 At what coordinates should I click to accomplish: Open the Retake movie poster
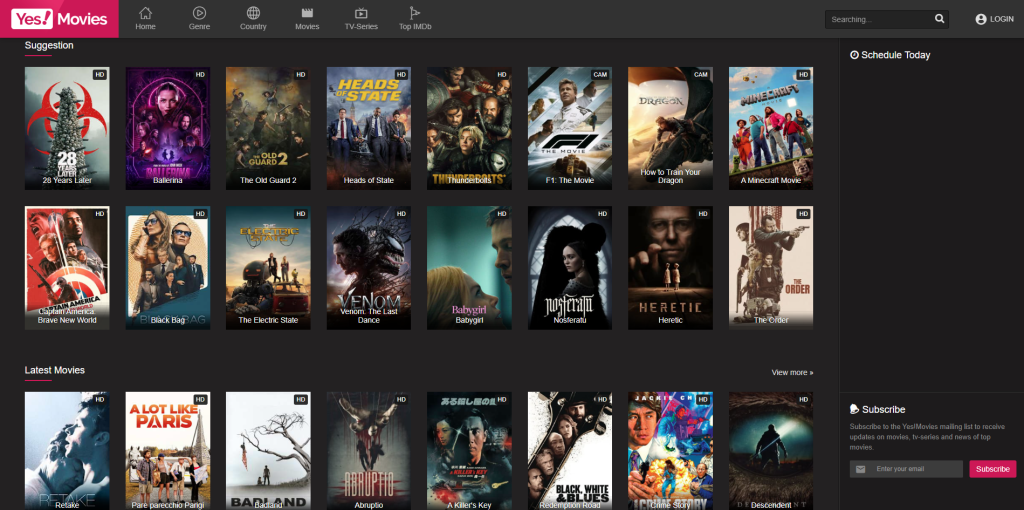pyautogui.click(x=67, y=451)
